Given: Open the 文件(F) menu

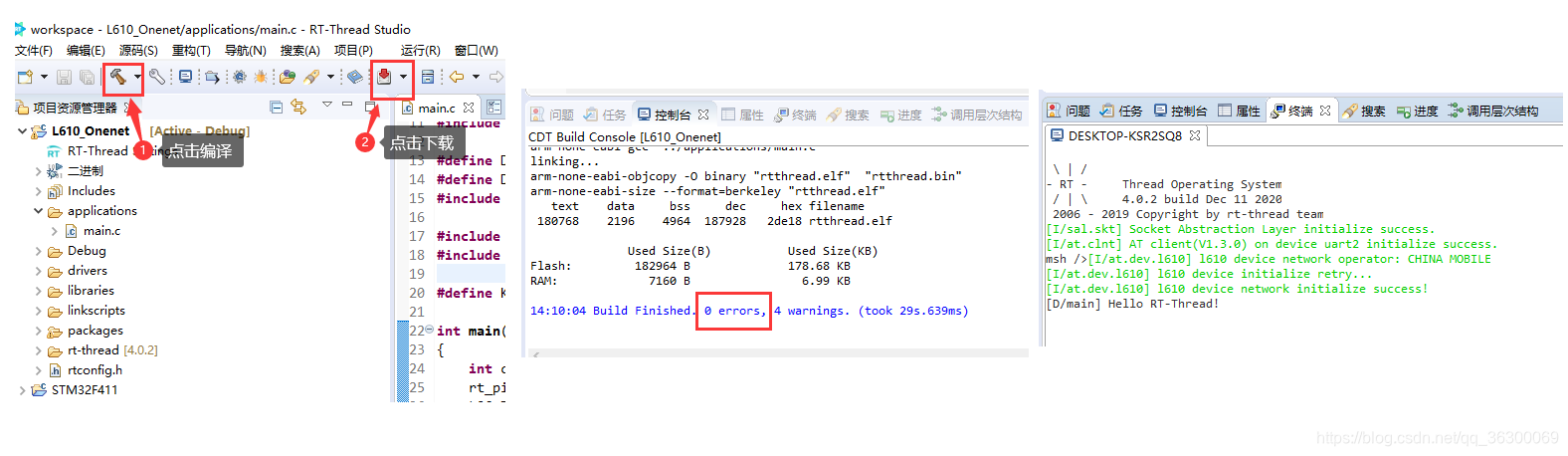Looking at the screenshot, I should pos(34,50).
